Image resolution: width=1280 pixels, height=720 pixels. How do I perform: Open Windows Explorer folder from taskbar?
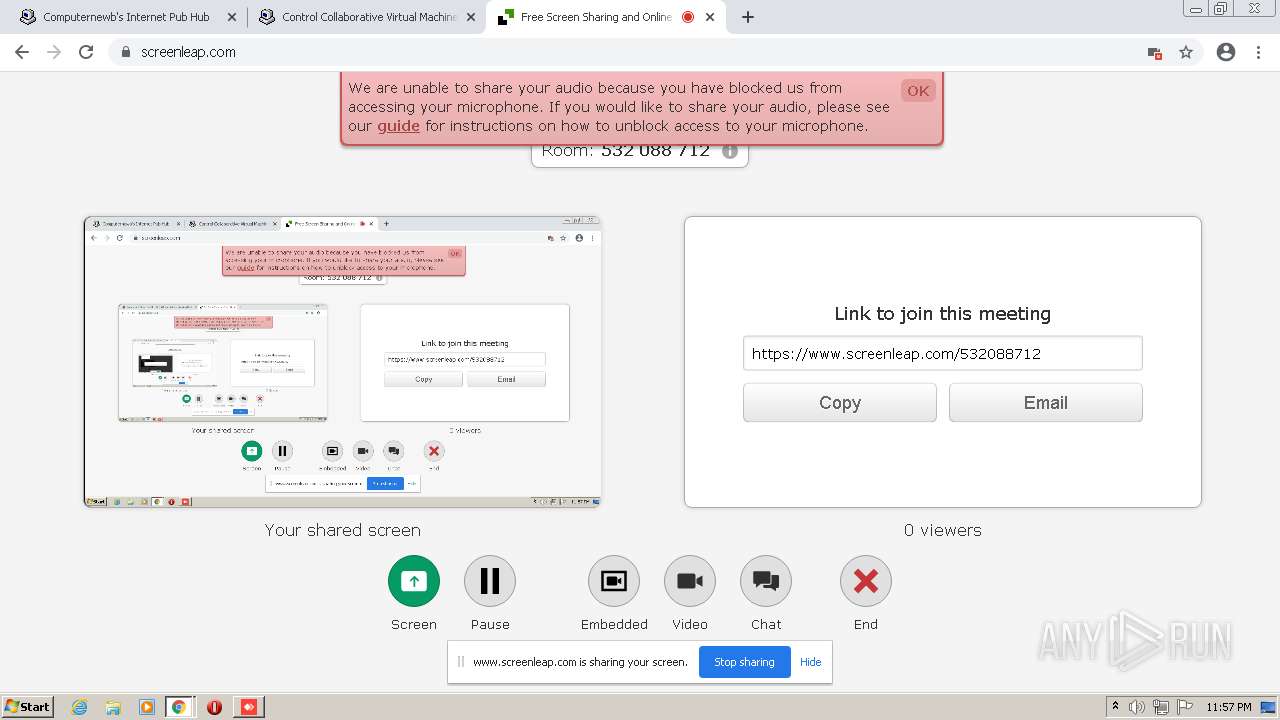(x=113, y=707)
